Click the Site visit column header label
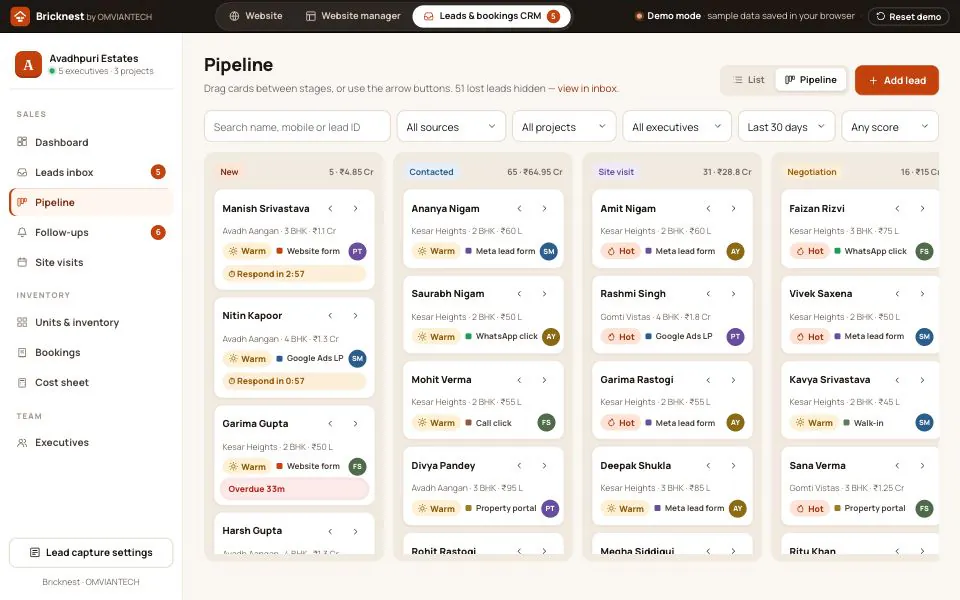 pyautogui.click(x=616, y=172)
